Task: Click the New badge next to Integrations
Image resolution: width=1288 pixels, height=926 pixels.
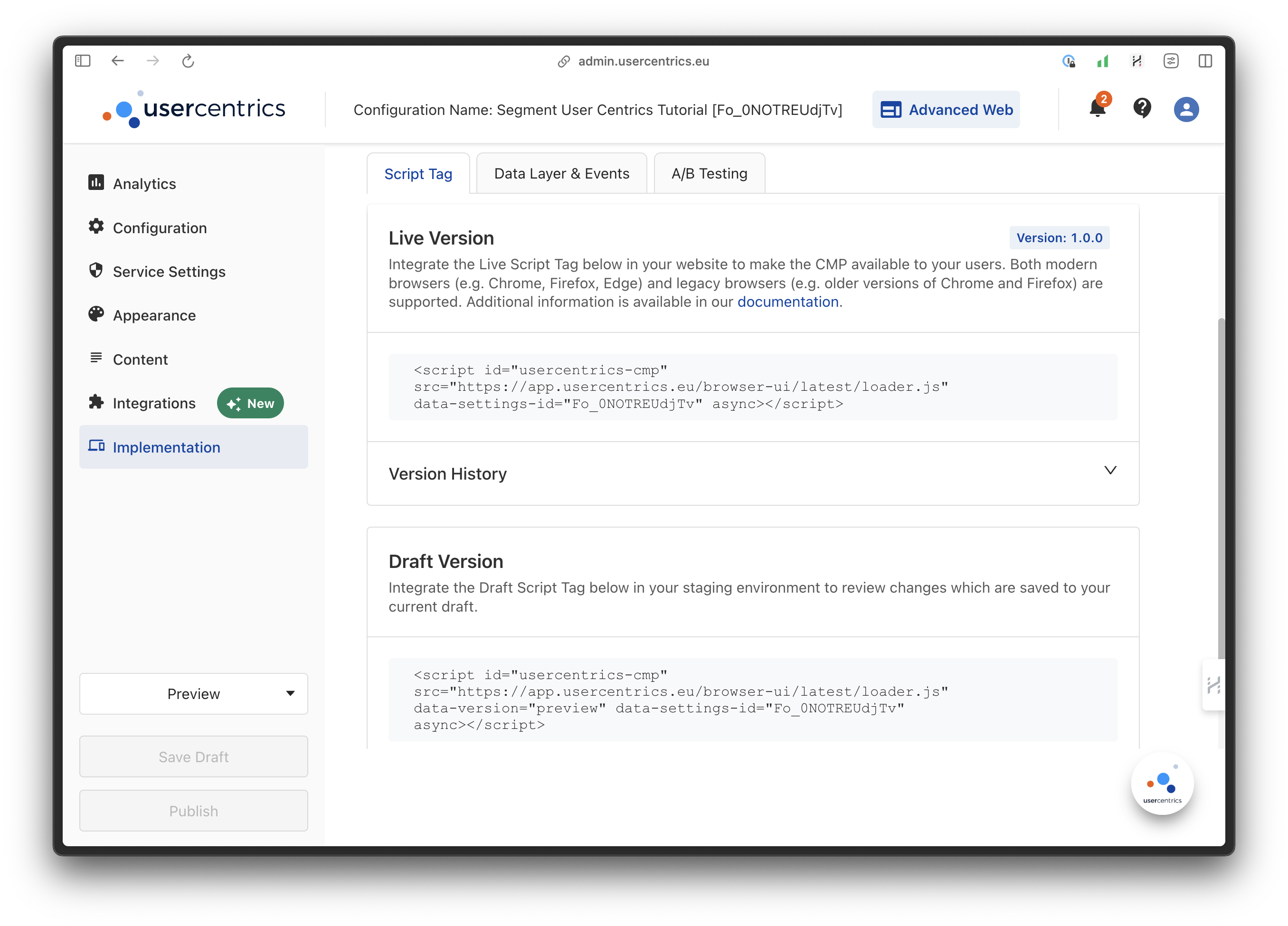Action: [250, 403]
